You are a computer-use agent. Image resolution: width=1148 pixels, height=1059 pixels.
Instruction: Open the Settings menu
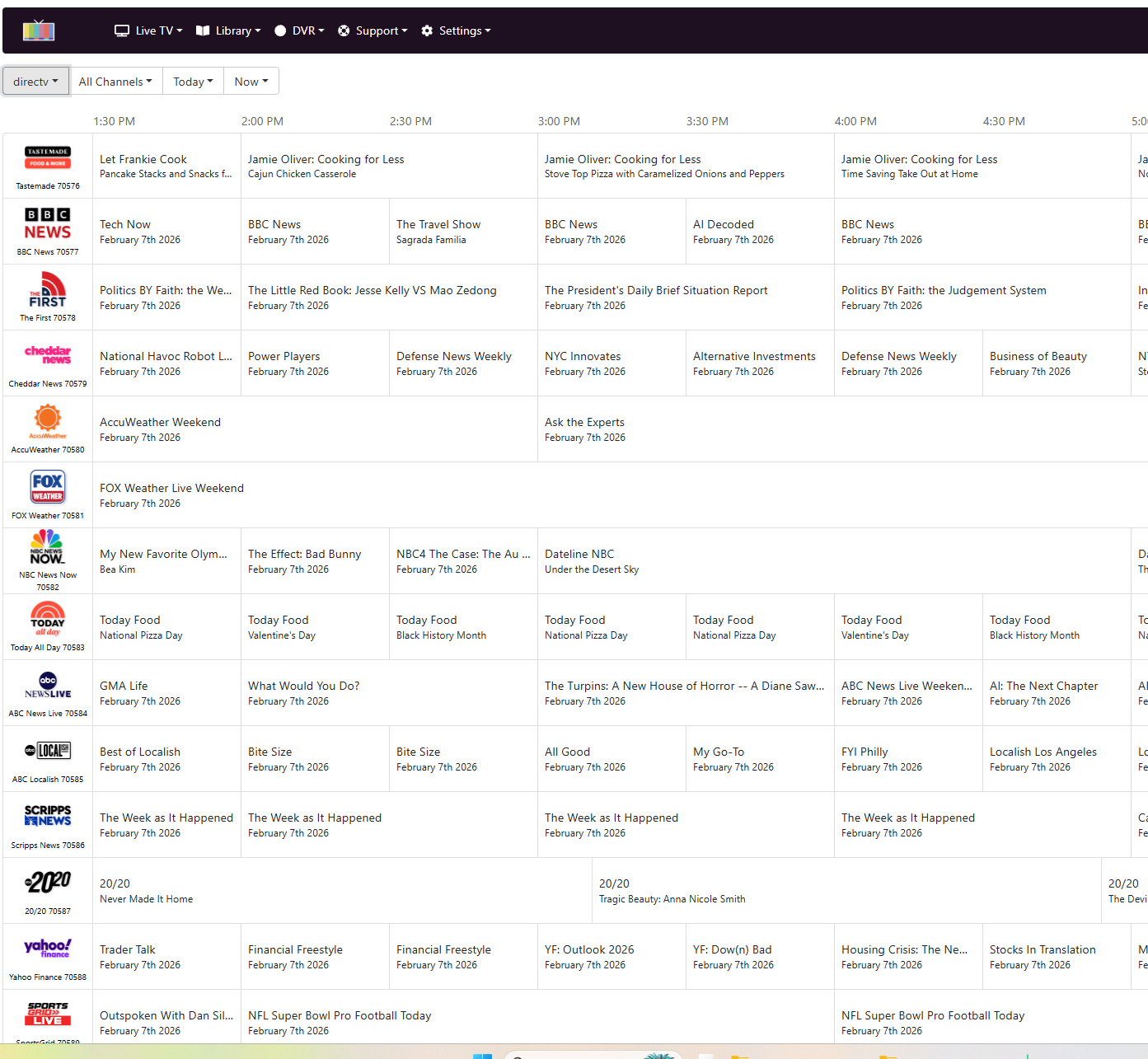coord(456,30)
